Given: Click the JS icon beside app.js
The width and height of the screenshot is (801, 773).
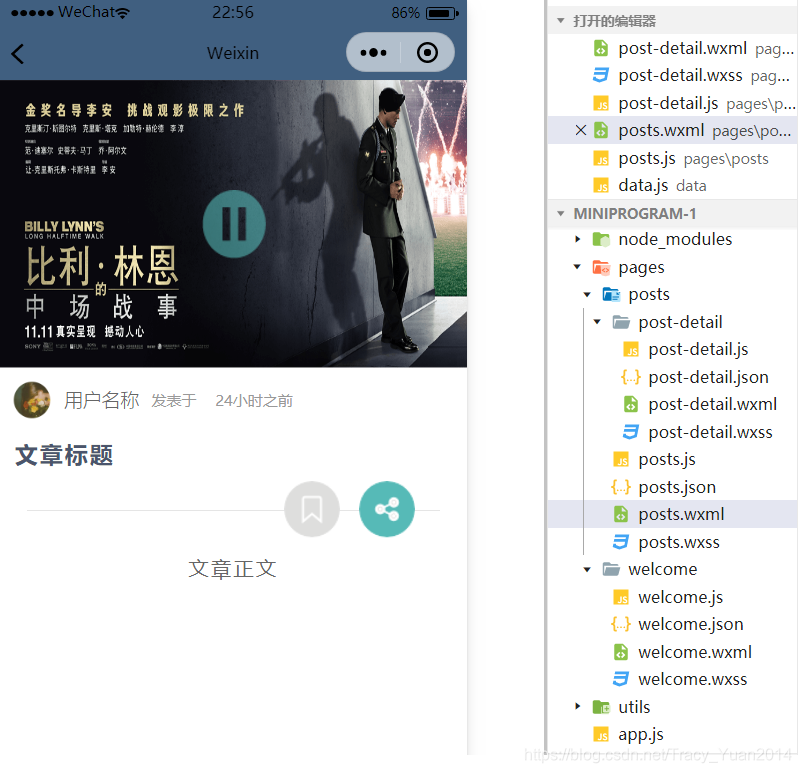Looking at the screenshot, I should click(601, 735).
